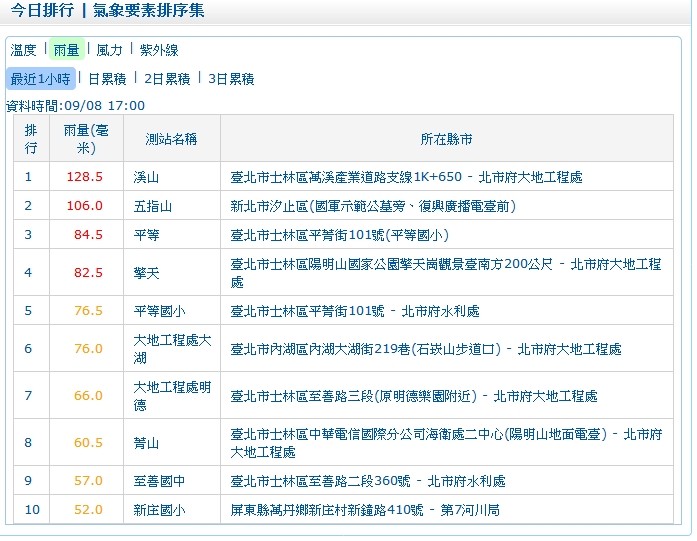The image size is (697, 541).
Task: Show the 日累積 rainfall ranking
Action: coord(107,79)
